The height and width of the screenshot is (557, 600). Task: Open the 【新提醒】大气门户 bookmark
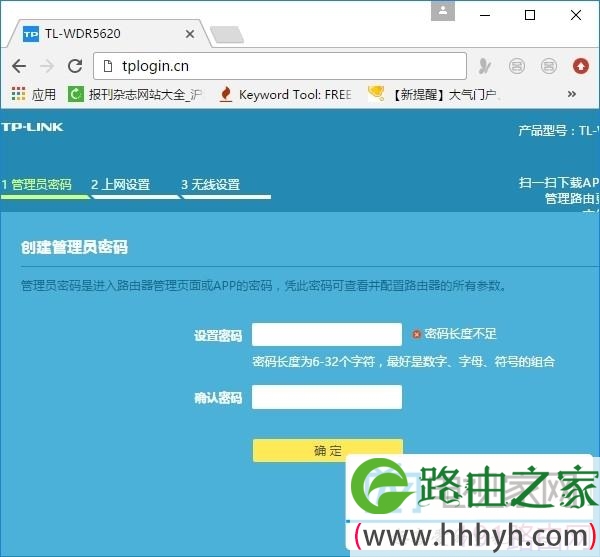coord(434,94)
